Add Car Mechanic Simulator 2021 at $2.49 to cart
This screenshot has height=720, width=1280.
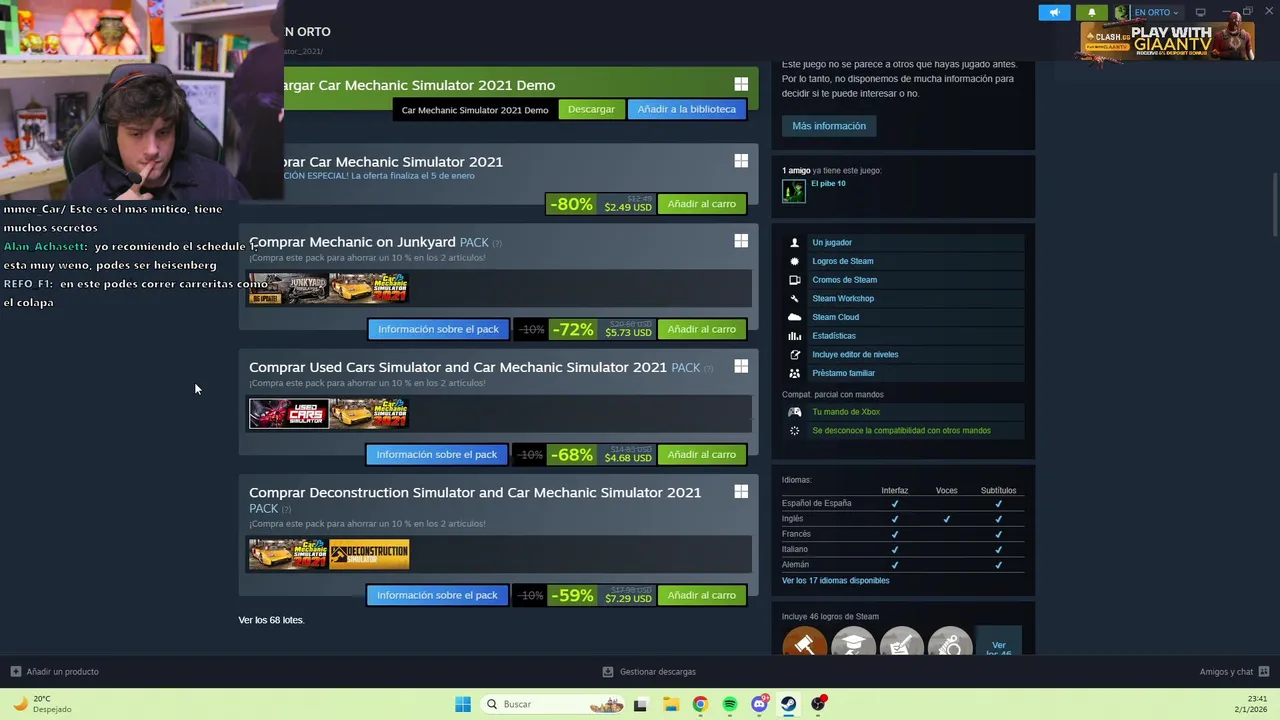coord(701,204)
